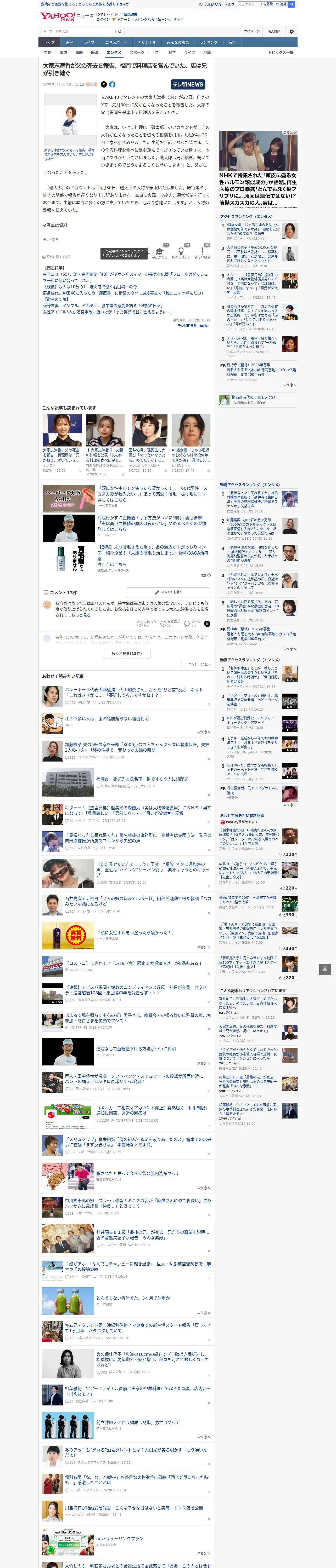
Task: Select the ランキング tab
Action: [x=209, y=43]
